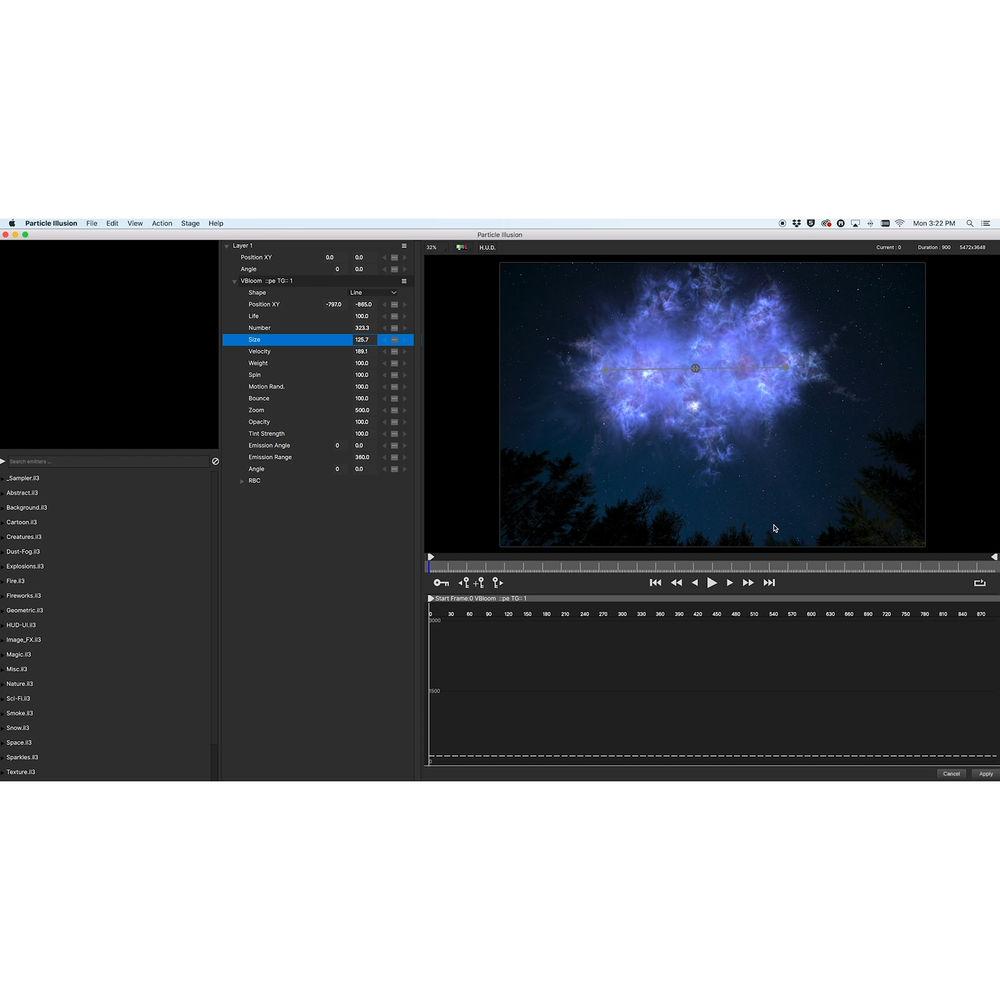Click the step forward one frame control
Image resolution: width=1000 pixels, height=1000 pixels.
click(729, 582)
